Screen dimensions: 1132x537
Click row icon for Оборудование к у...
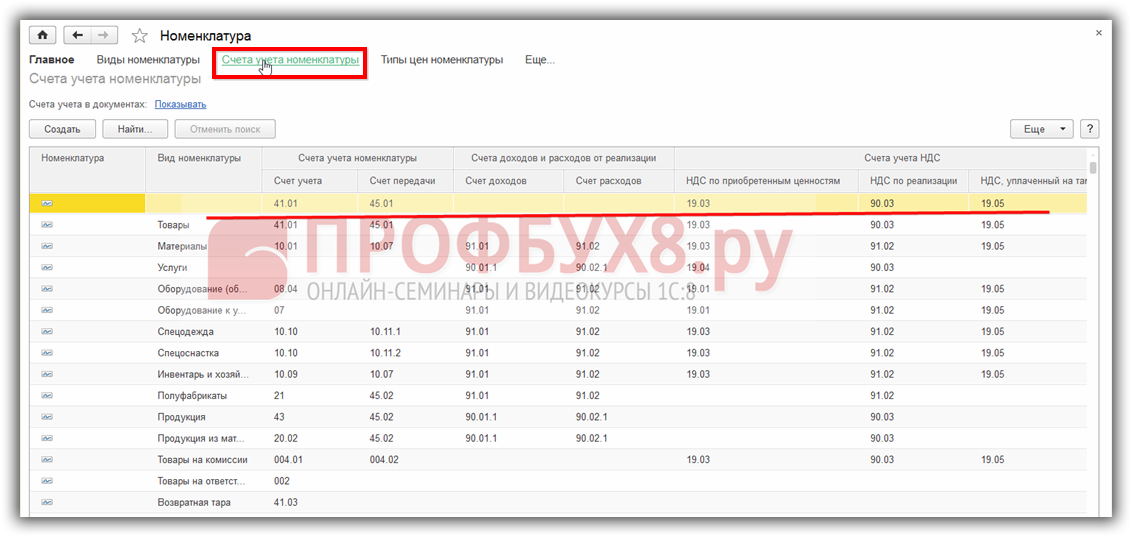[47, 310]
